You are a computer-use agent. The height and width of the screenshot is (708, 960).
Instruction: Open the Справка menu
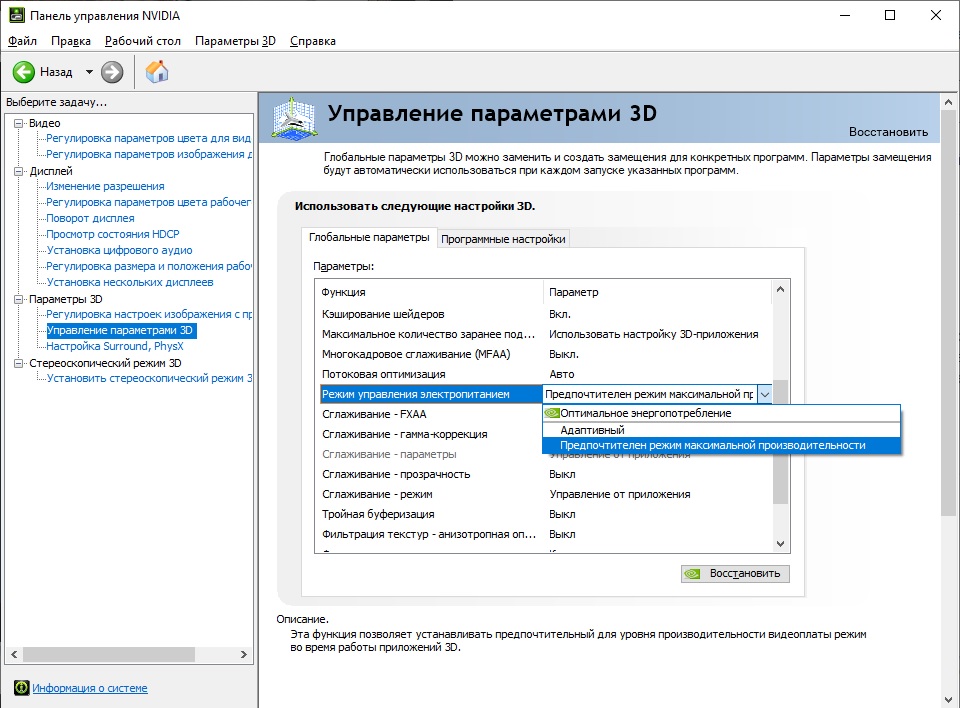(x=313, y=41)
